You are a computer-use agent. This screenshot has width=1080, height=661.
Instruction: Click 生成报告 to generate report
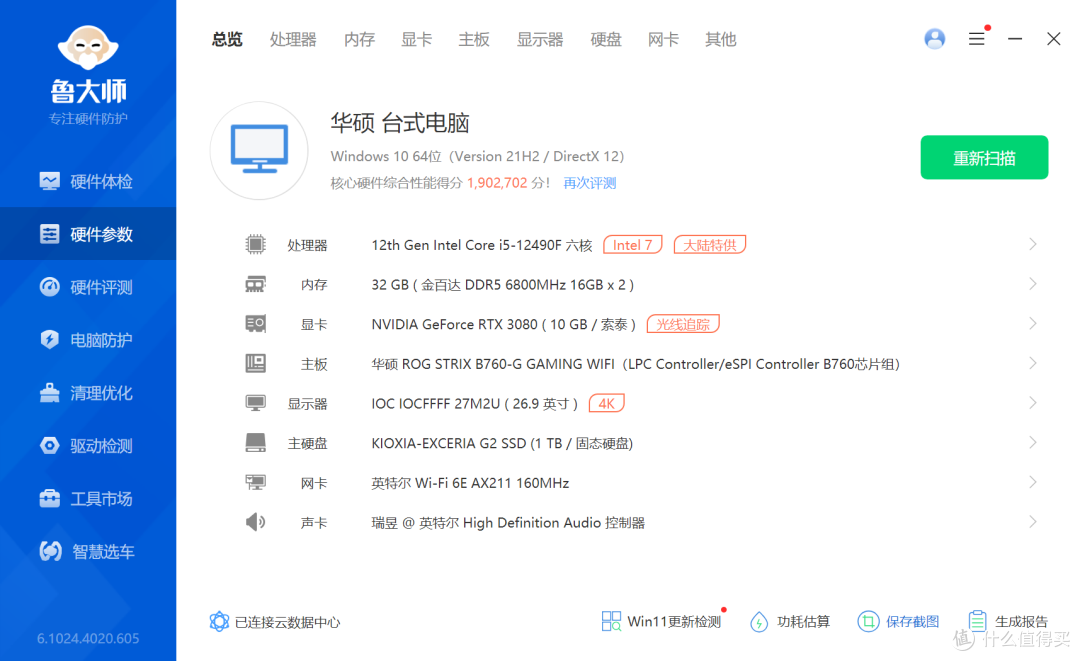tap(1008, 622)
